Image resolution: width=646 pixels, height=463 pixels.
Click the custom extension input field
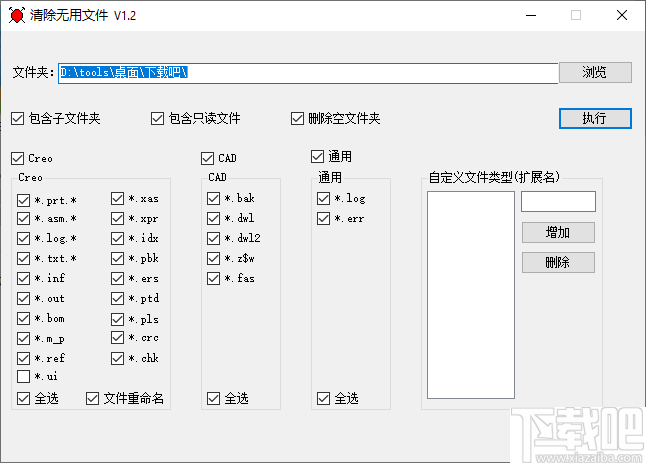pyautogui.click(x=558, y=201)
